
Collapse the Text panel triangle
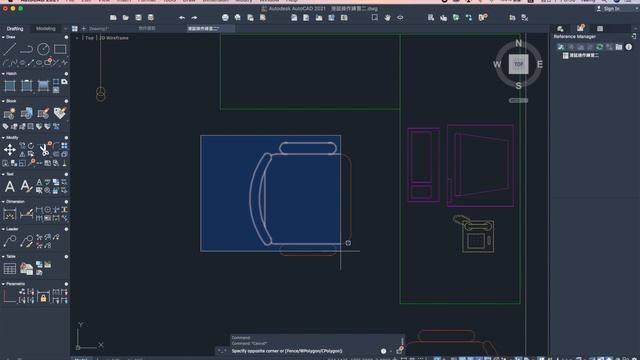click(x=3, y=174)
